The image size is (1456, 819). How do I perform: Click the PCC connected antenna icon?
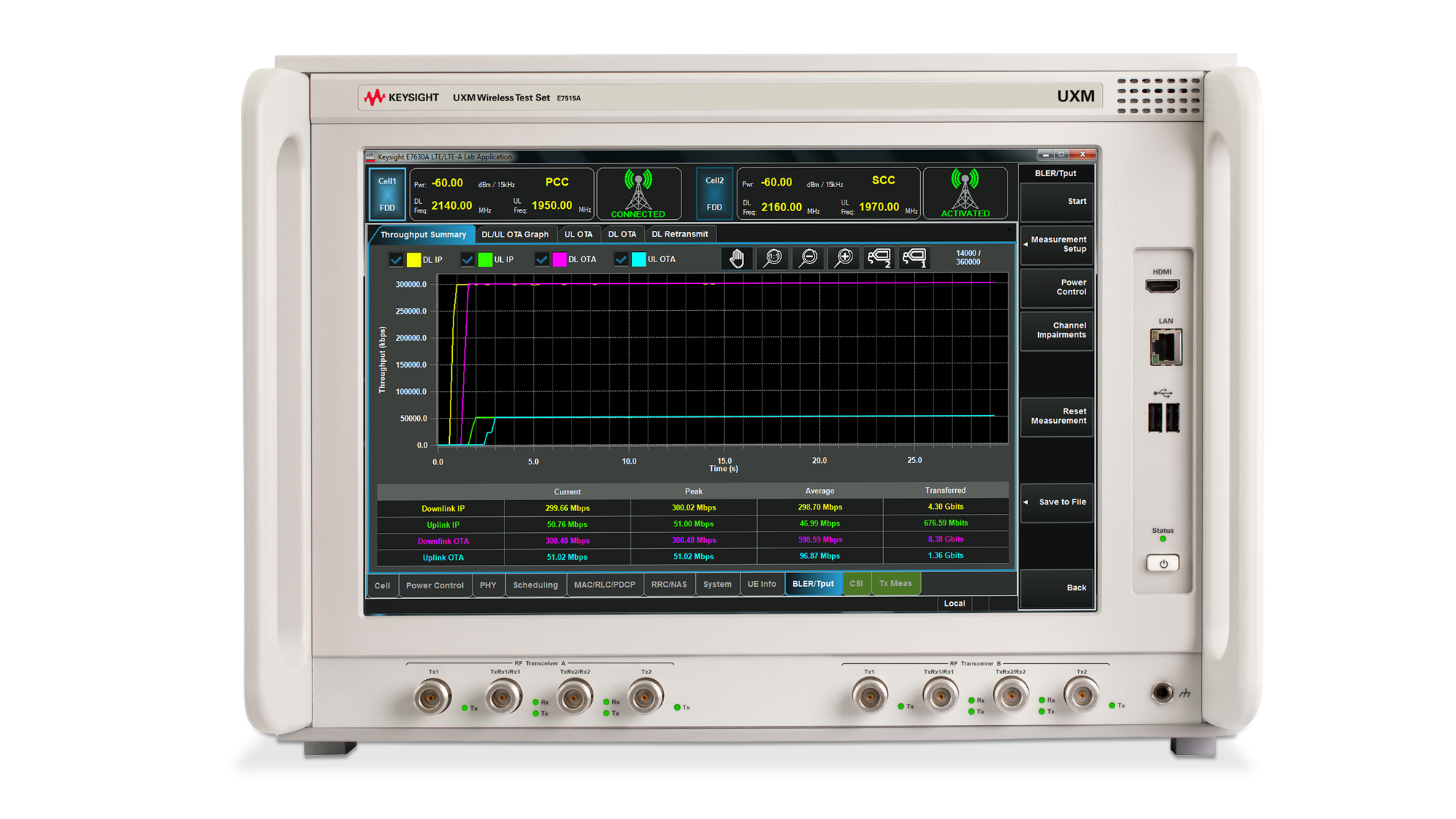point(638,194)
